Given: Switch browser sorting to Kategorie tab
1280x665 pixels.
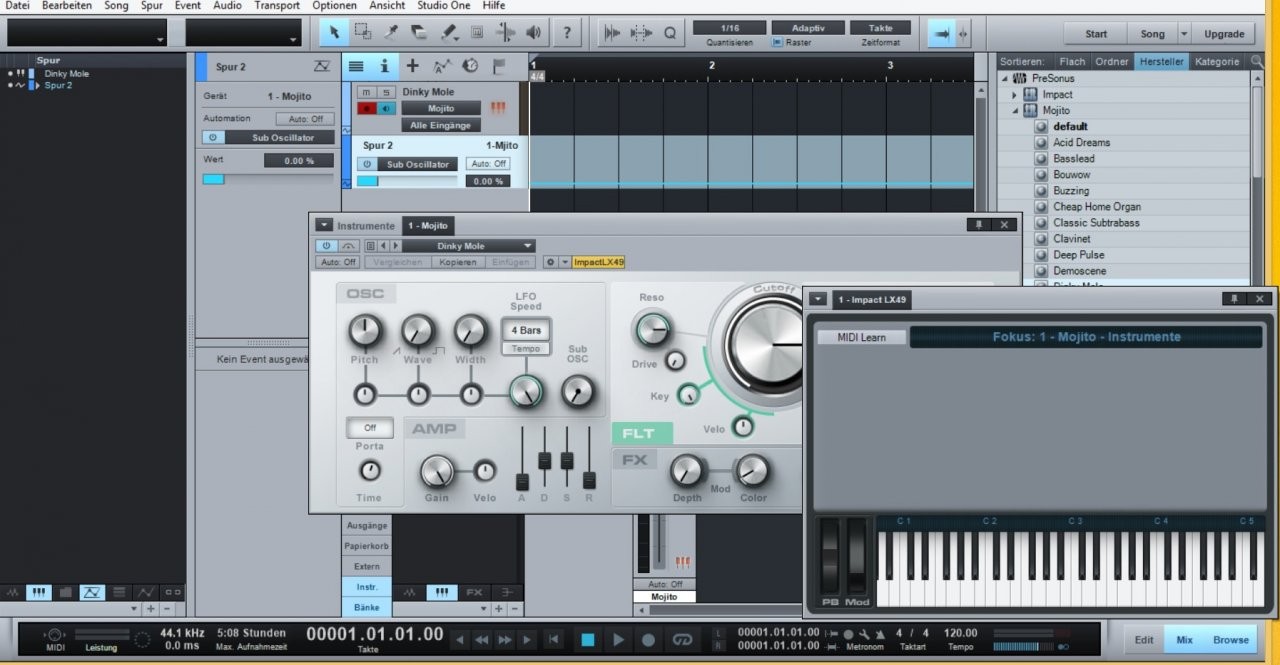Looking at the screenshot, I should point(1216,62).
